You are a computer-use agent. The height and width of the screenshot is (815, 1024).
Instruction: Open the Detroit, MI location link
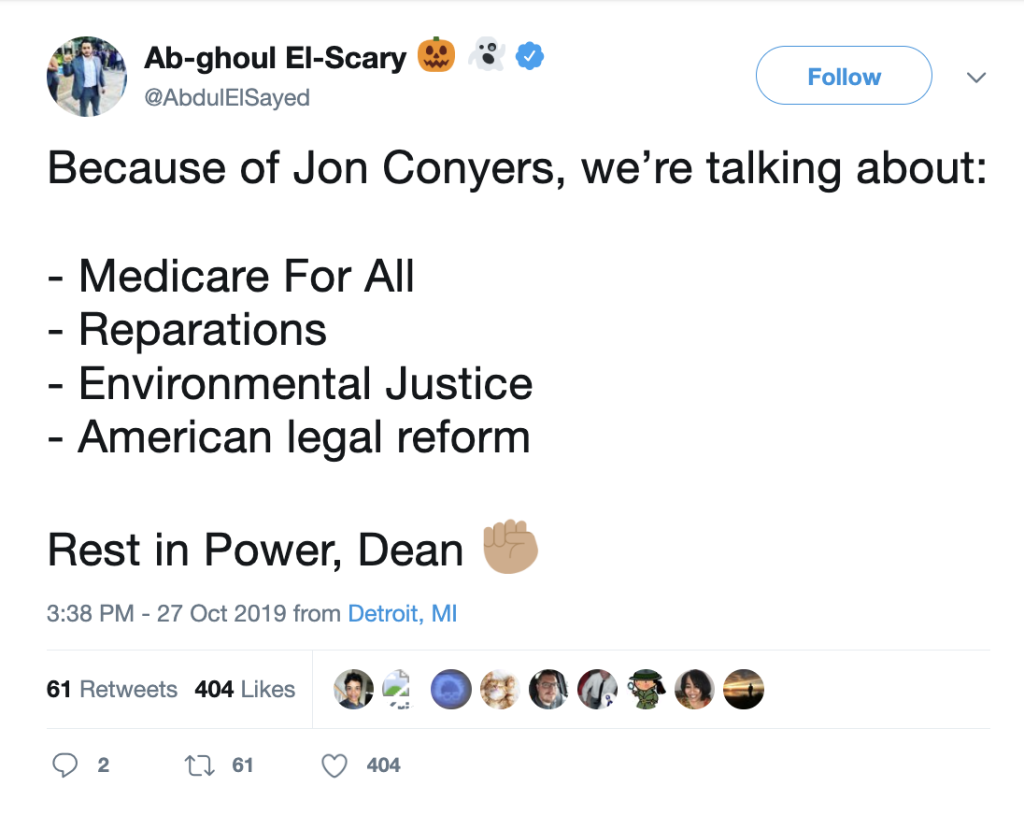pos(402,613)
